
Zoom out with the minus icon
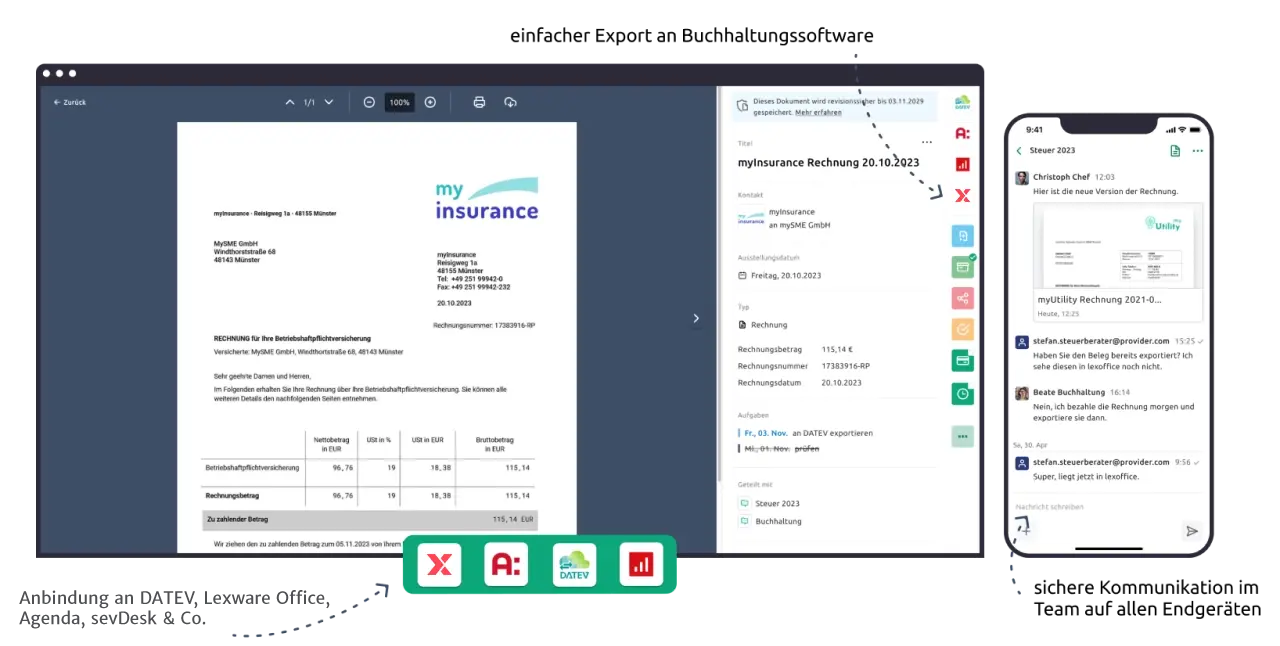[x=369, y=102]
